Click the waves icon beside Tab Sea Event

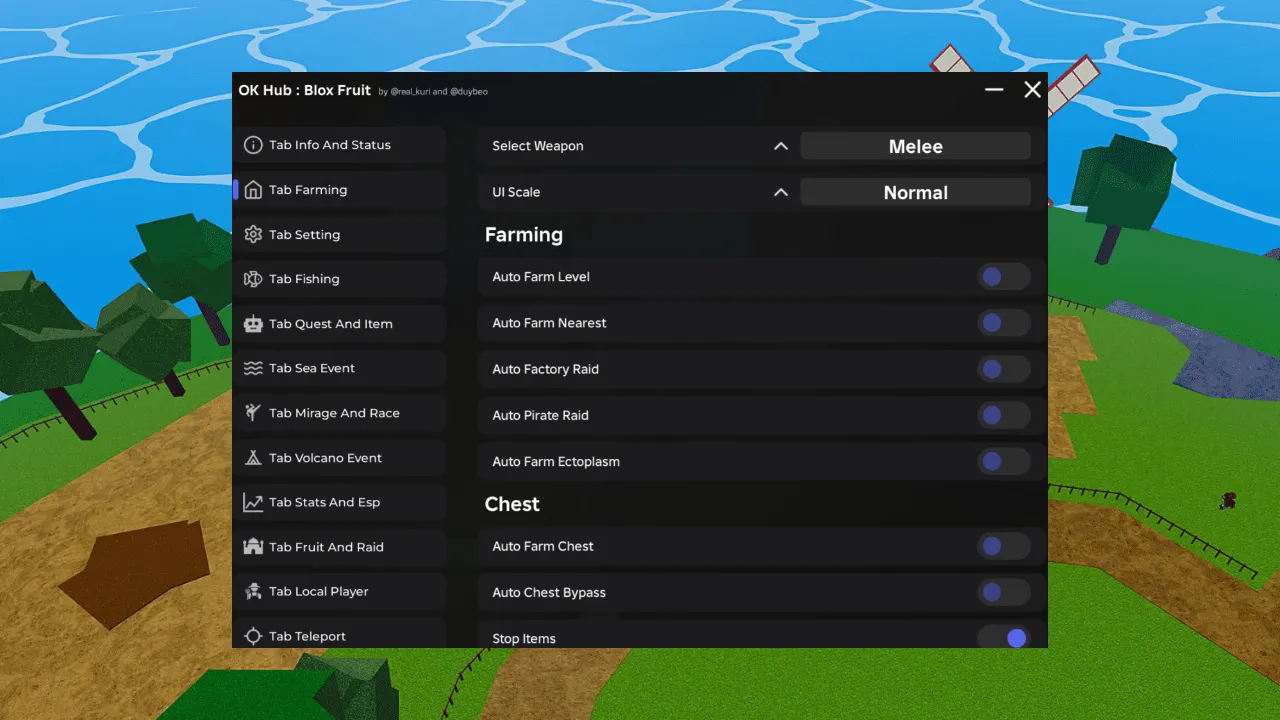[x=253, y=368]
